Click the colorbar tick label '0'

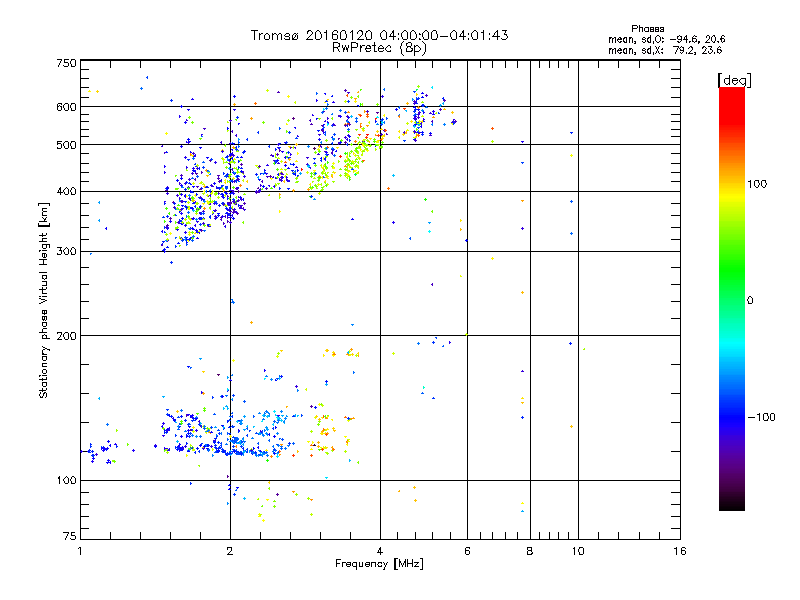pos(750,300)
